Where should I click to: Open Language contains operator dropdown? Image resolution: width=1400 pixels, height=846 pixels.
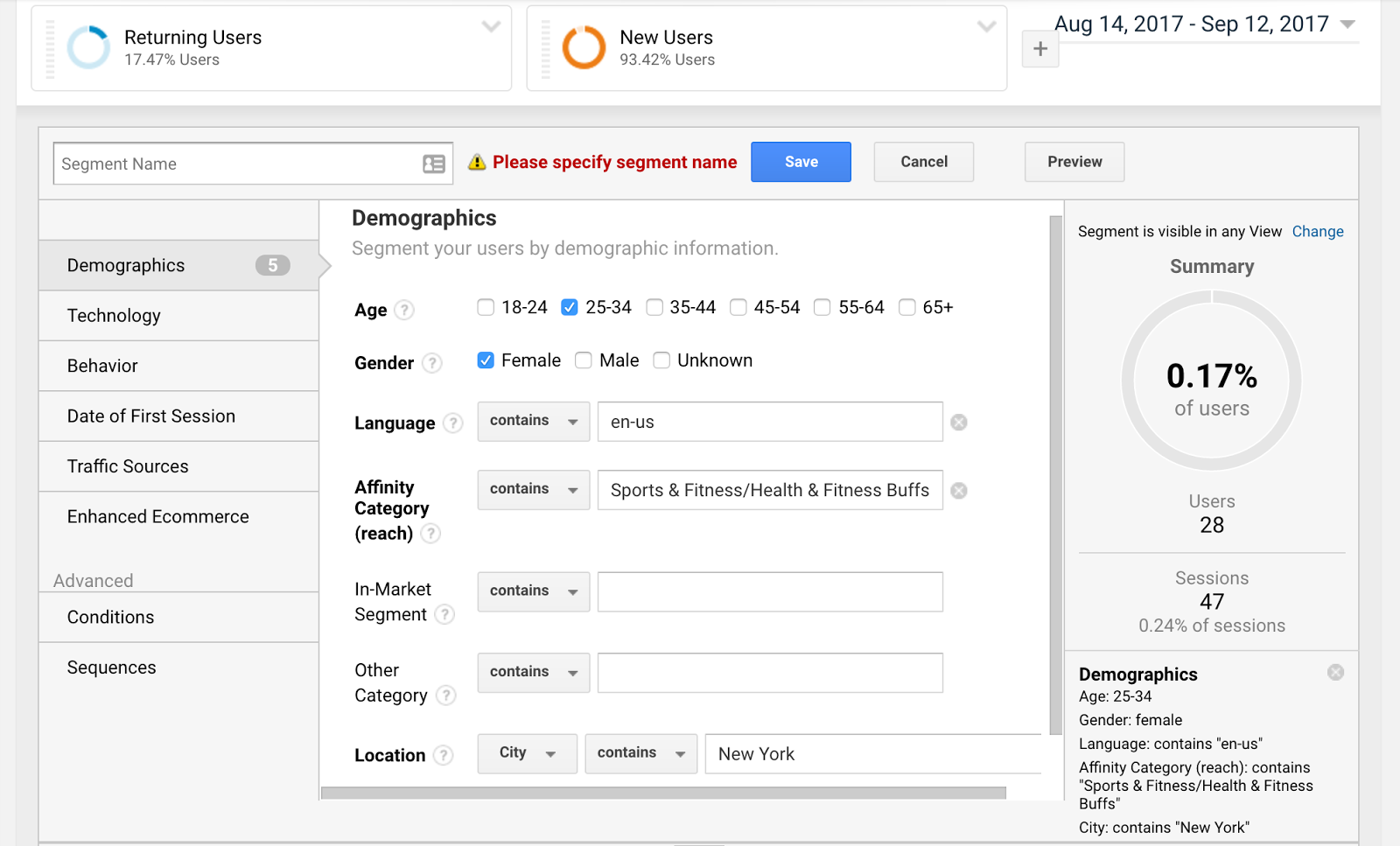pyautogui.click(x=534, y=422)
